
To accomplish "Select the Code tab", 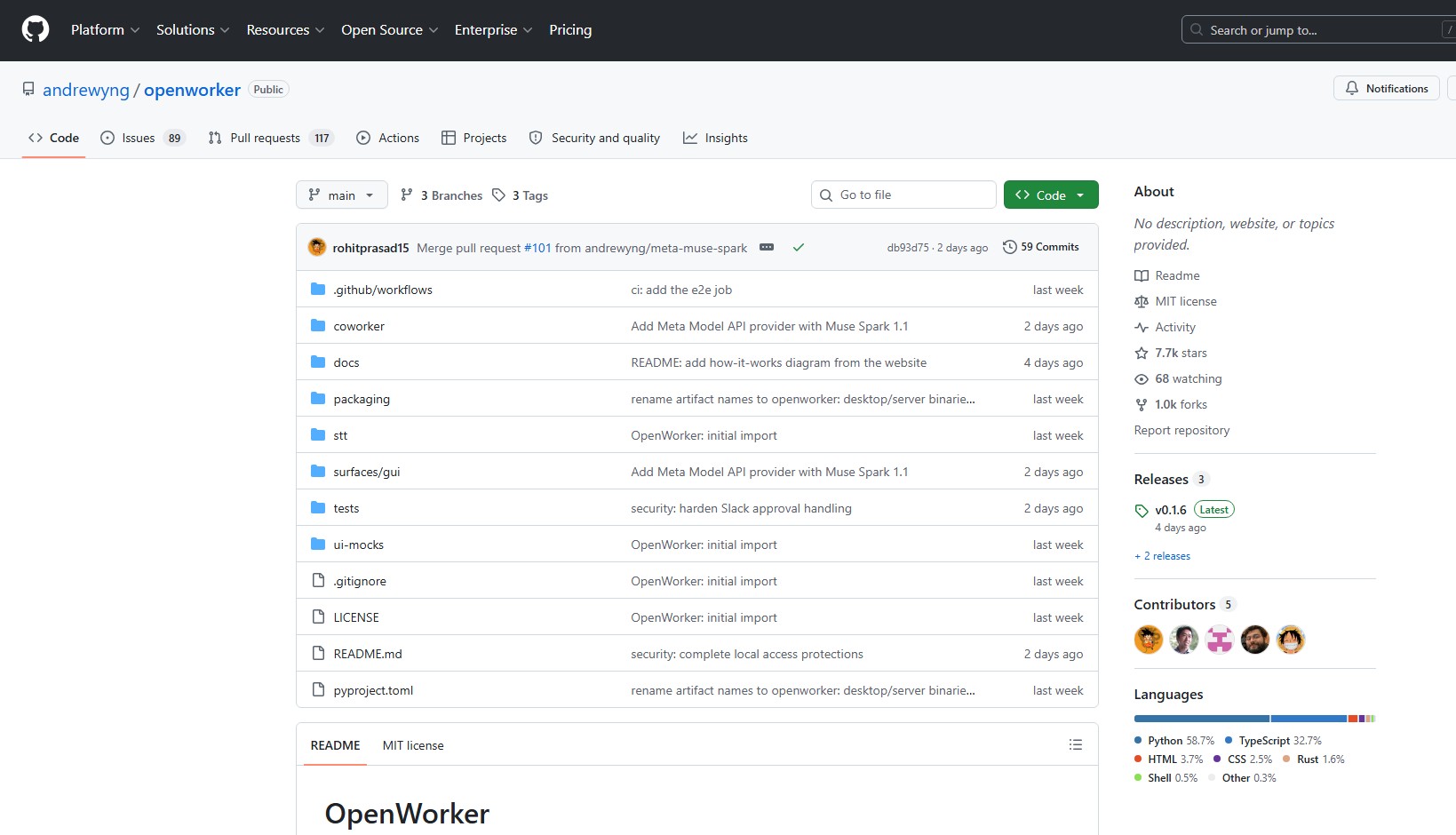I will coord(53,138).
